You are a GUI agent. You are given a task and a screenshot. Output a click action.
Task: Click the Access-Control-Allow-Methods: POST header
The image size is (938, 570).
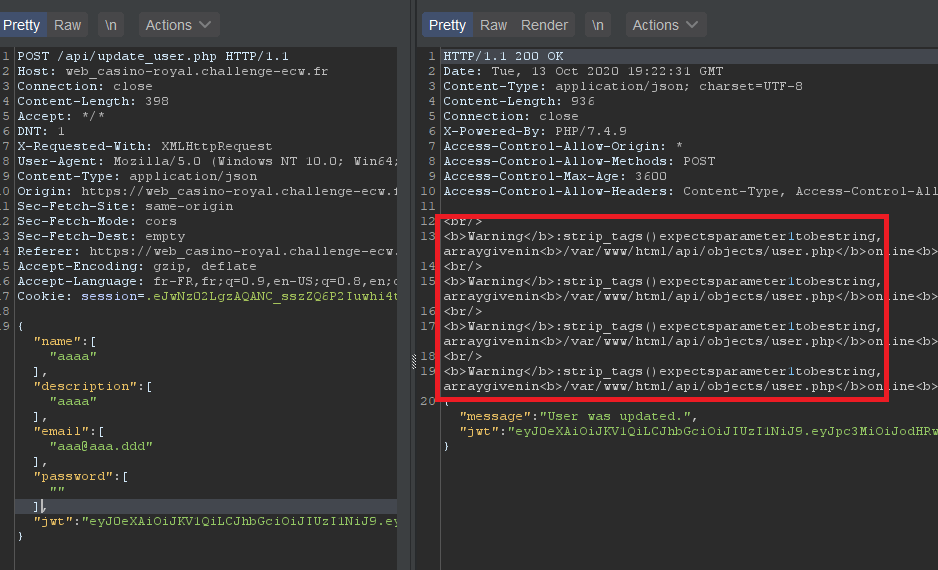click(x=579, y=161)
